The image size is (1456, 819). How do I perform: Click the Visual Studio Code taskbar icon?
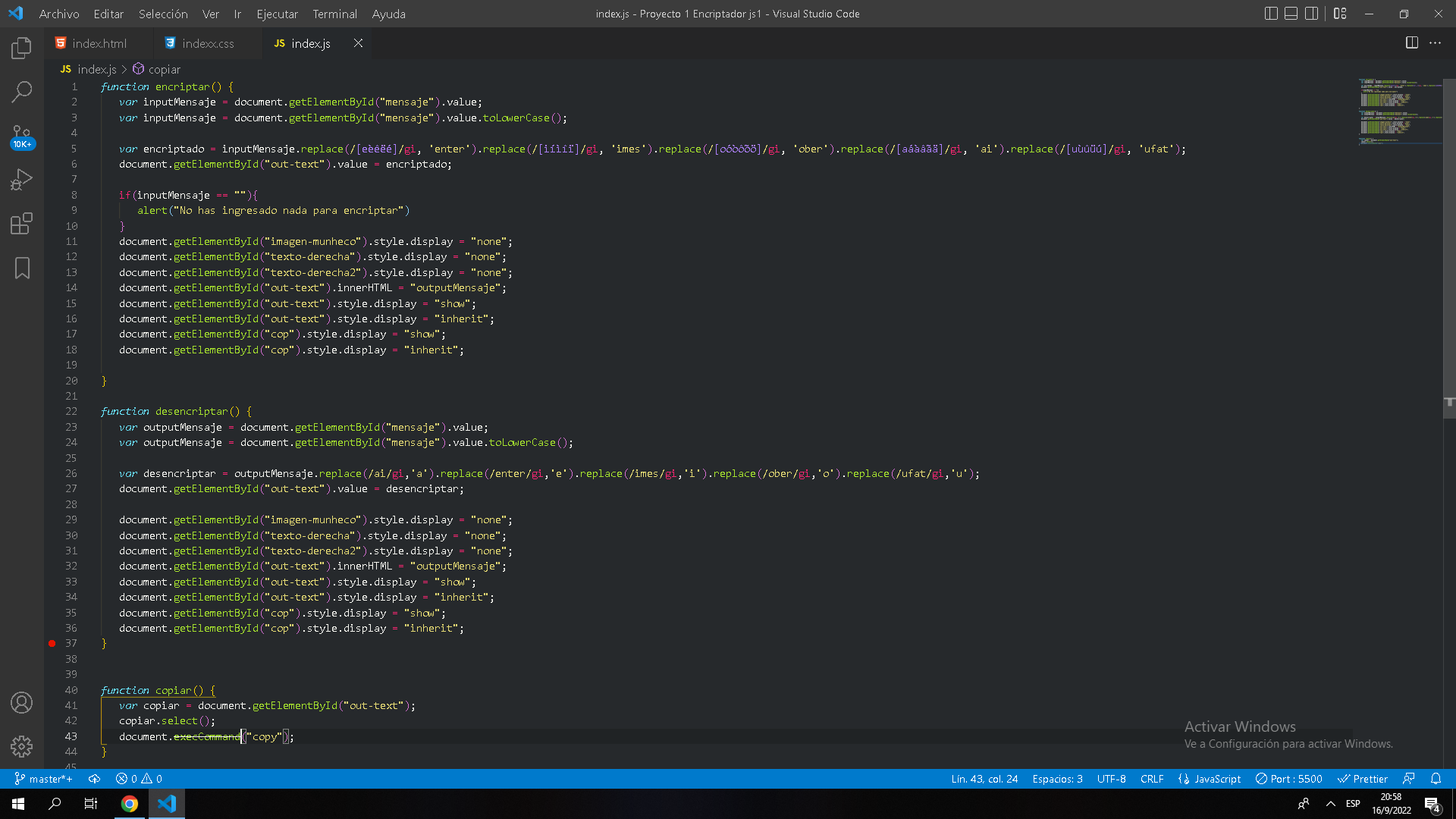(x=167, y=804)
